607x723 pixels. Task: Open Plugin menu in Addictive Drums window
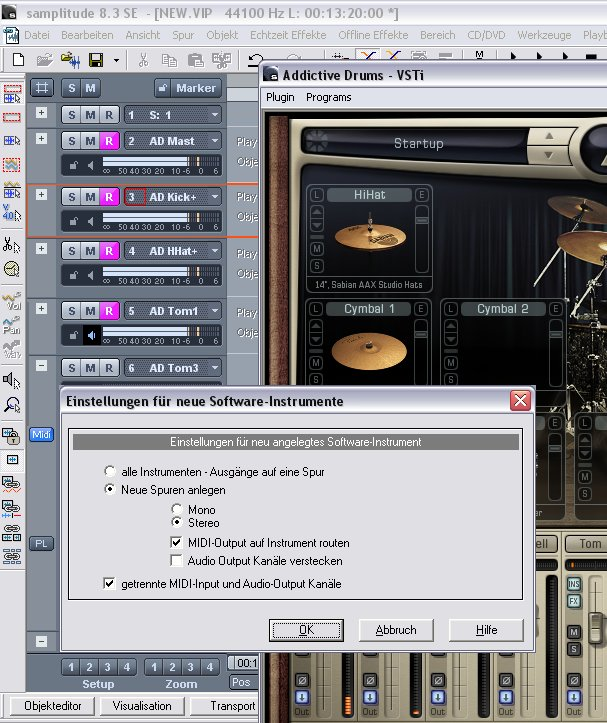280,97
